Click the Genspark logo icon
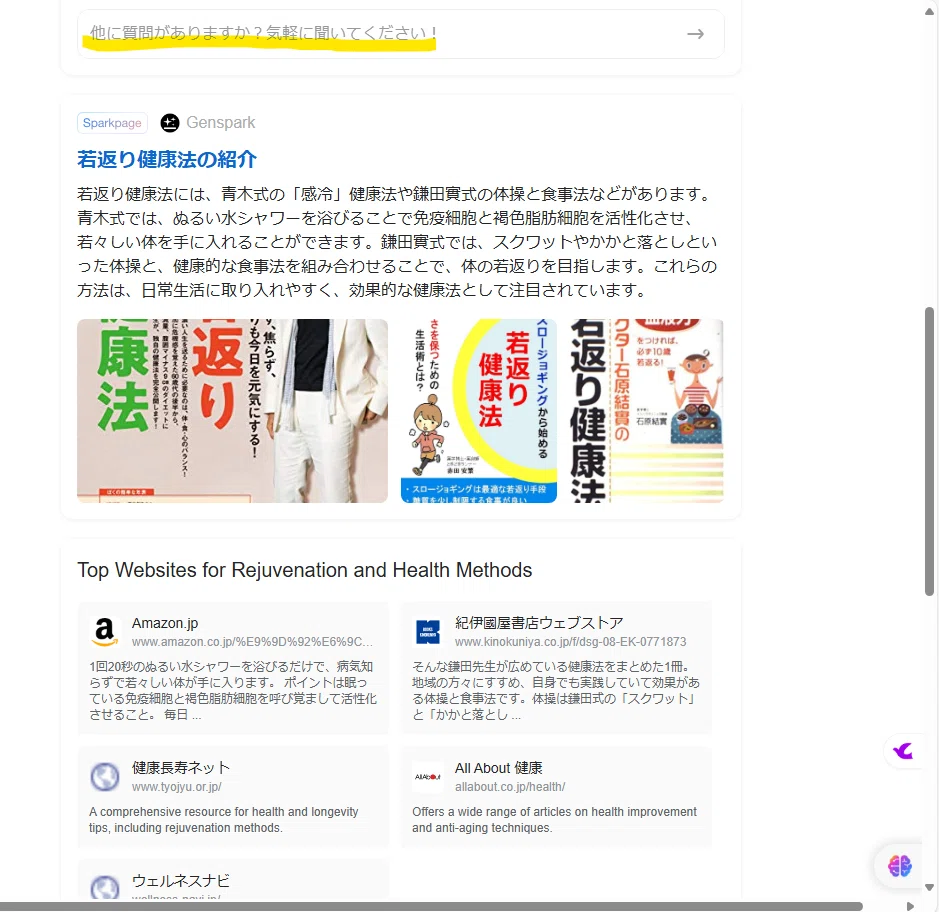939x912 pixels. coord(170,123)
